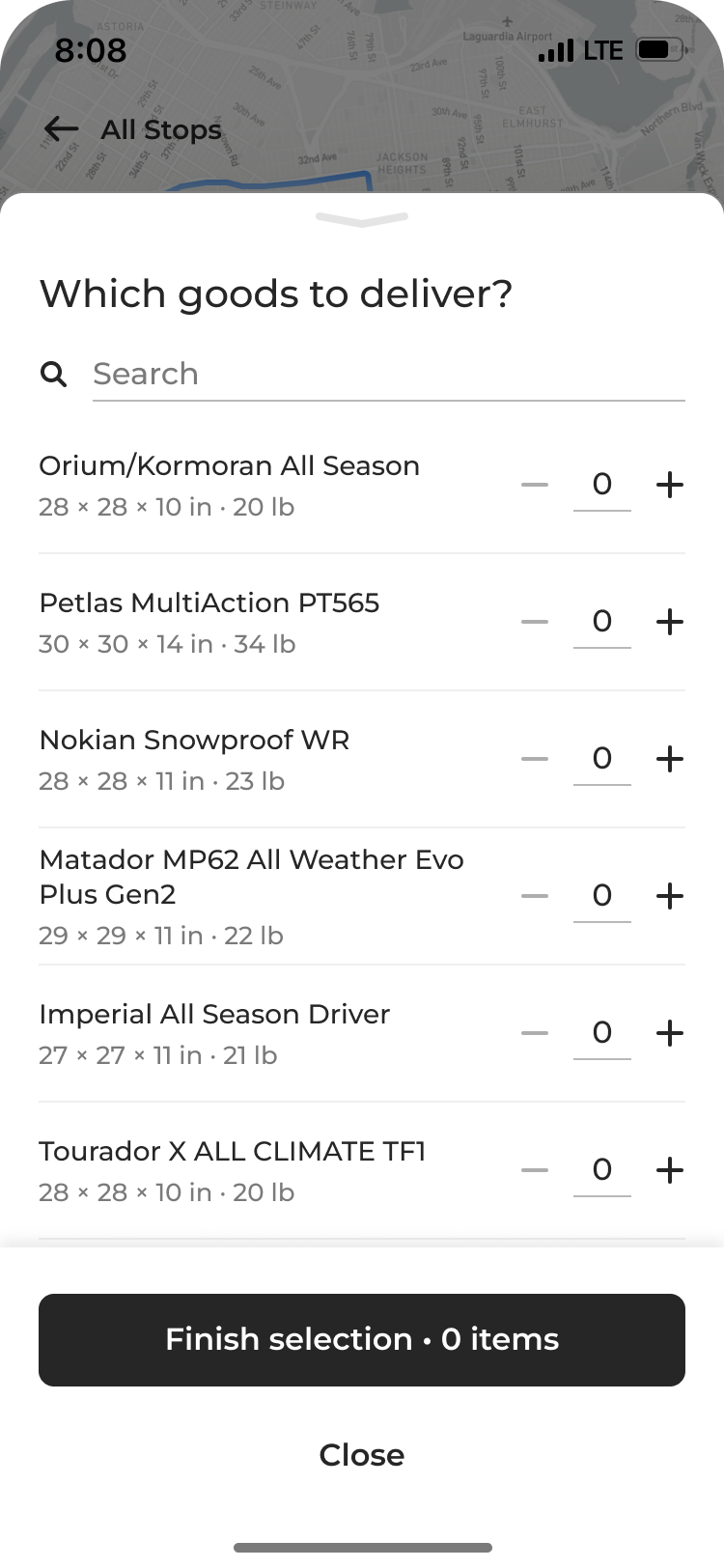This screenshot has width=724, height=1568.
Task: Add one Imperial All Season Driver tire
Action: pyautogui.click(x=670, y=1033)
